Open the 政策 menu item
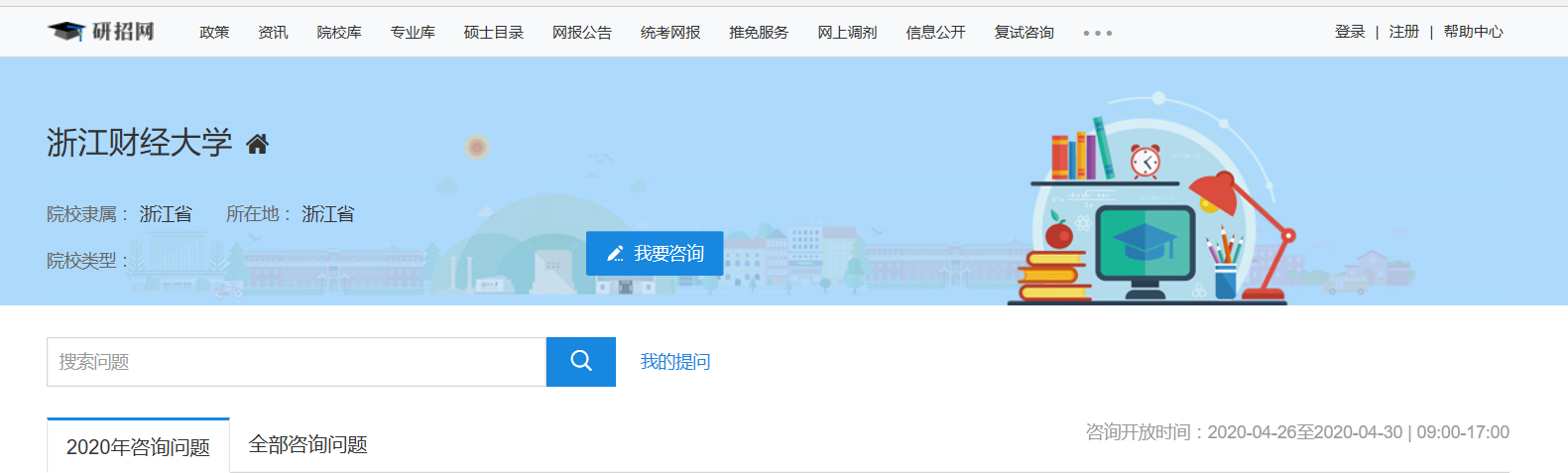The height and width of the screenshot is (473, 1568). pyautogui.click(x=214, y=33)
